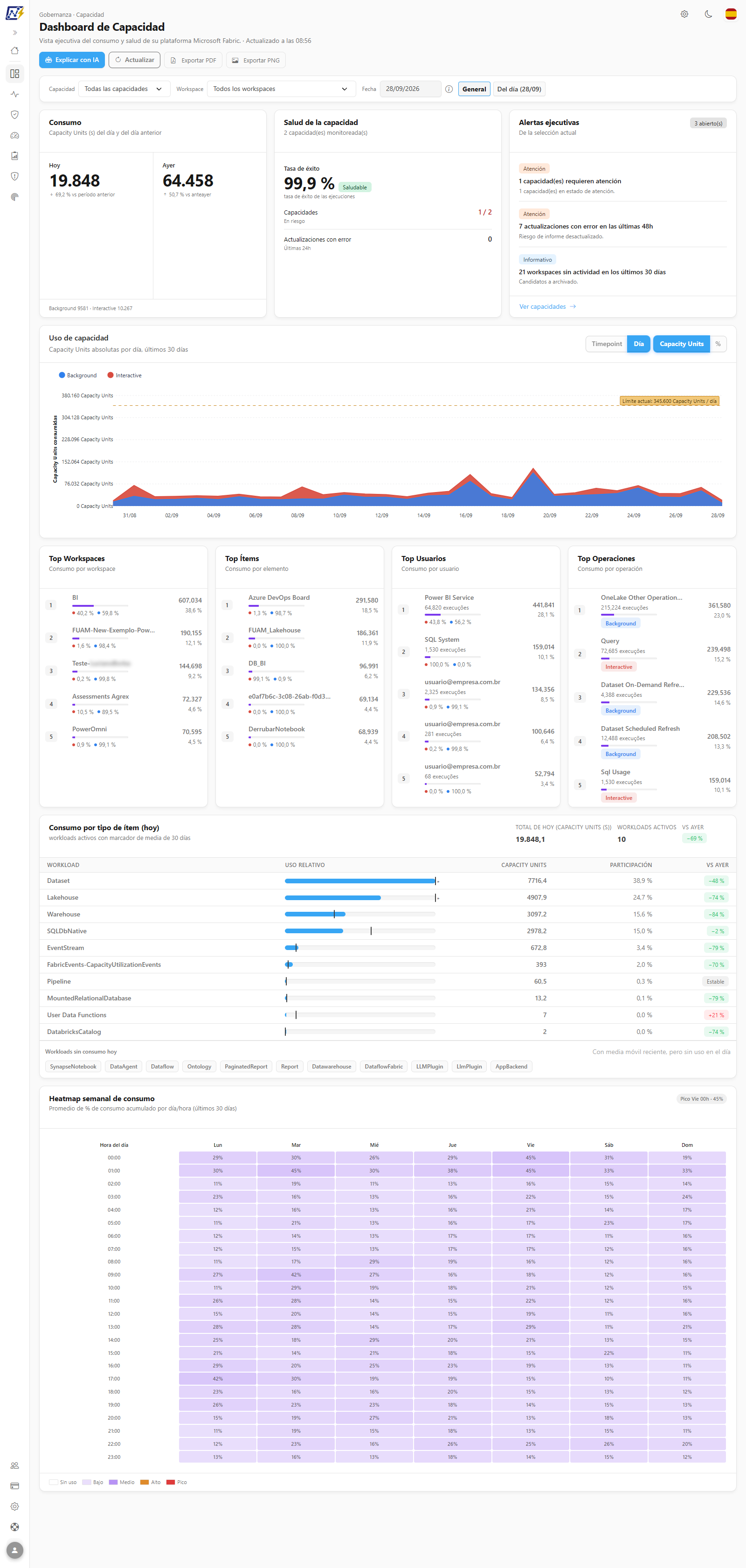The width and height of the screenshot is (746, 1568).
Task: Open the lifebuoy support icon in sidebar
Action: (14, 1526)
